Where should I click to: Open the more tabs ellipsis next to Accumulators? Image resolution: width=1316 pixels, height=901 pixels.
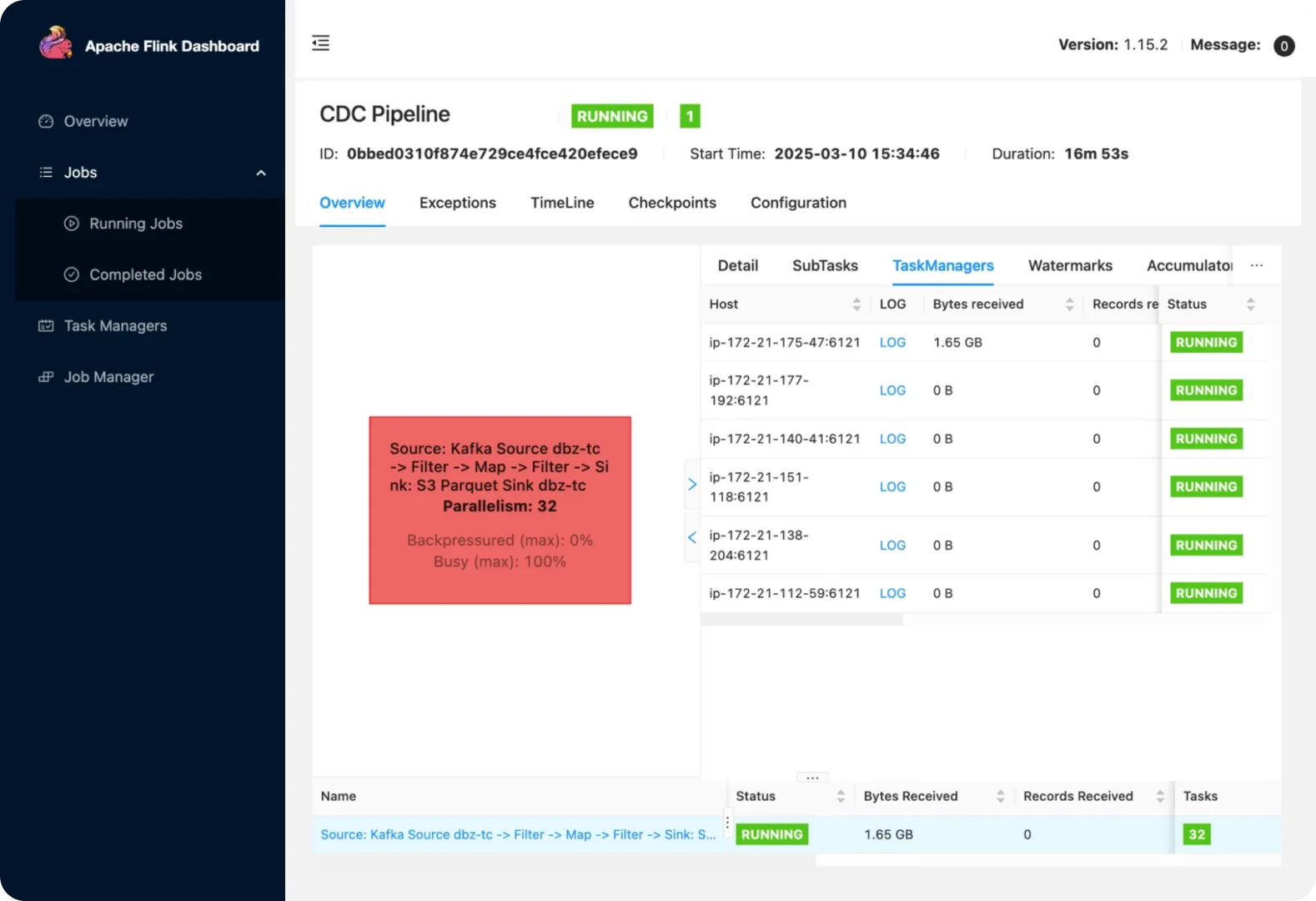(1256, 266)
